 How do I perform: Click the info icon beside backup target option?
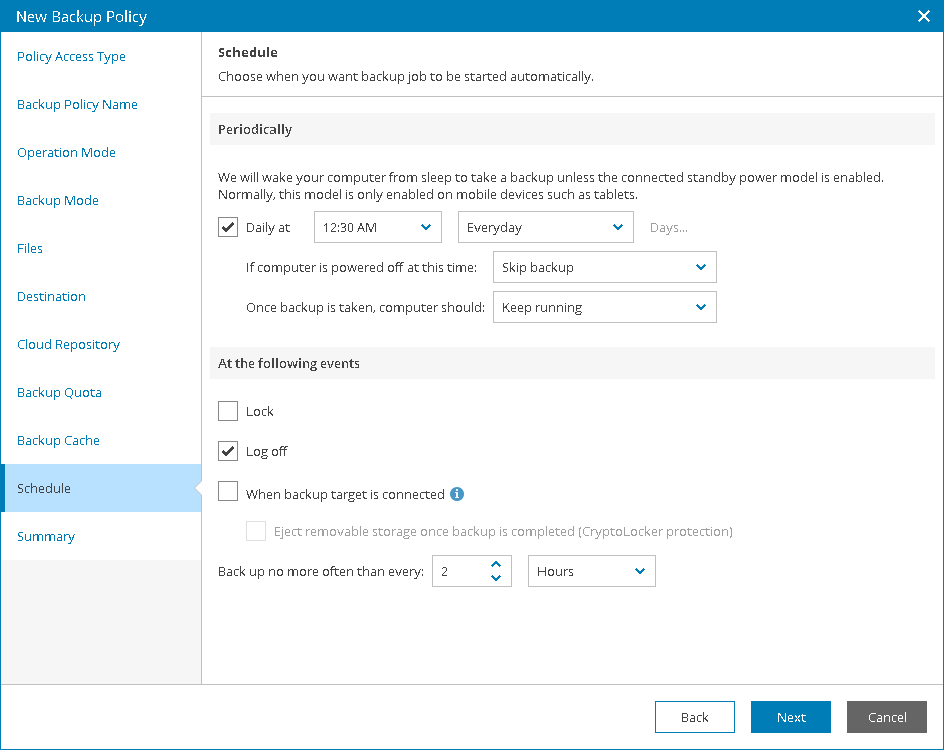tap(457, 494)
